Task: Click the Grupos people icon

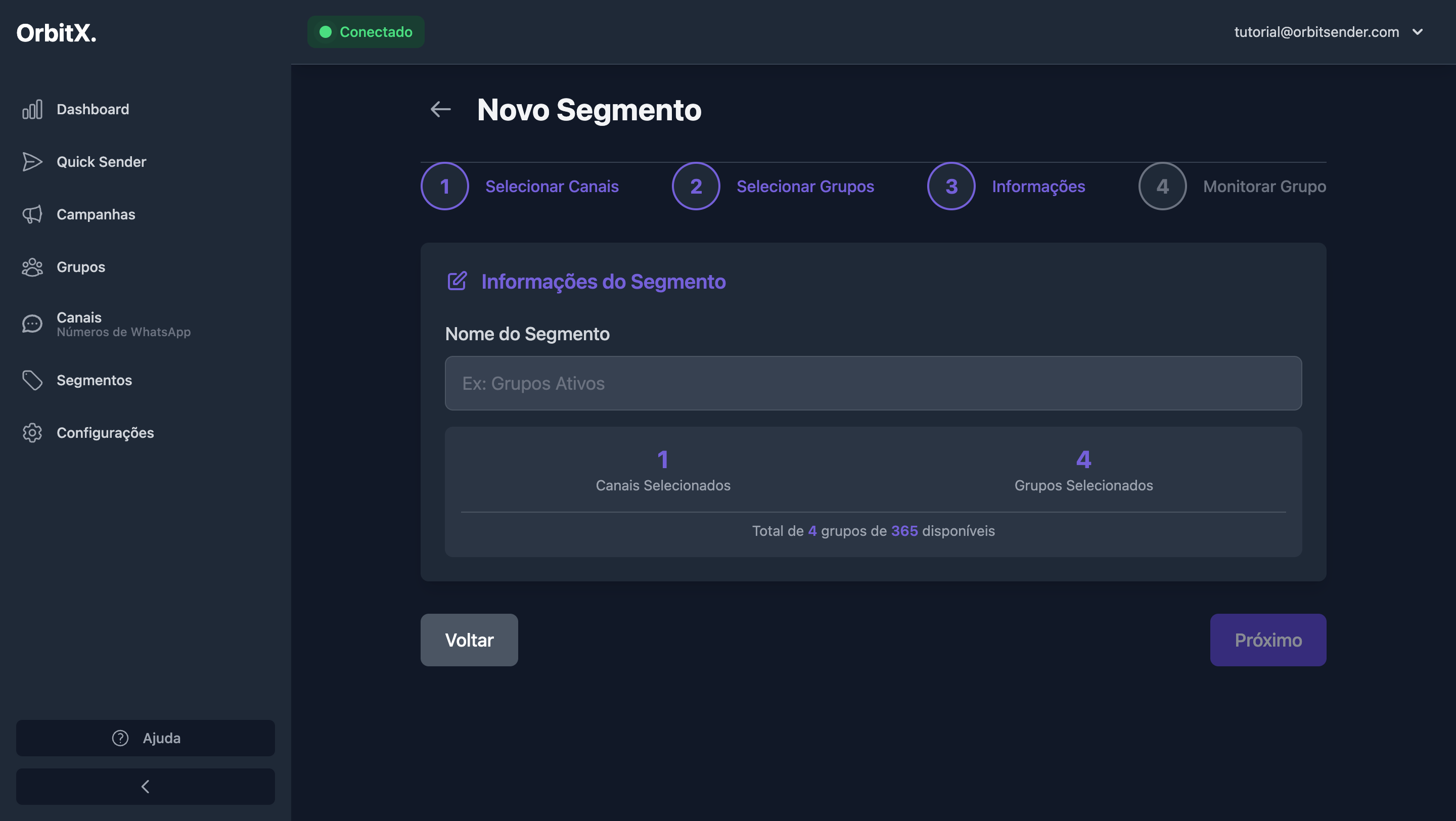Action: click(x=32, y=267)
